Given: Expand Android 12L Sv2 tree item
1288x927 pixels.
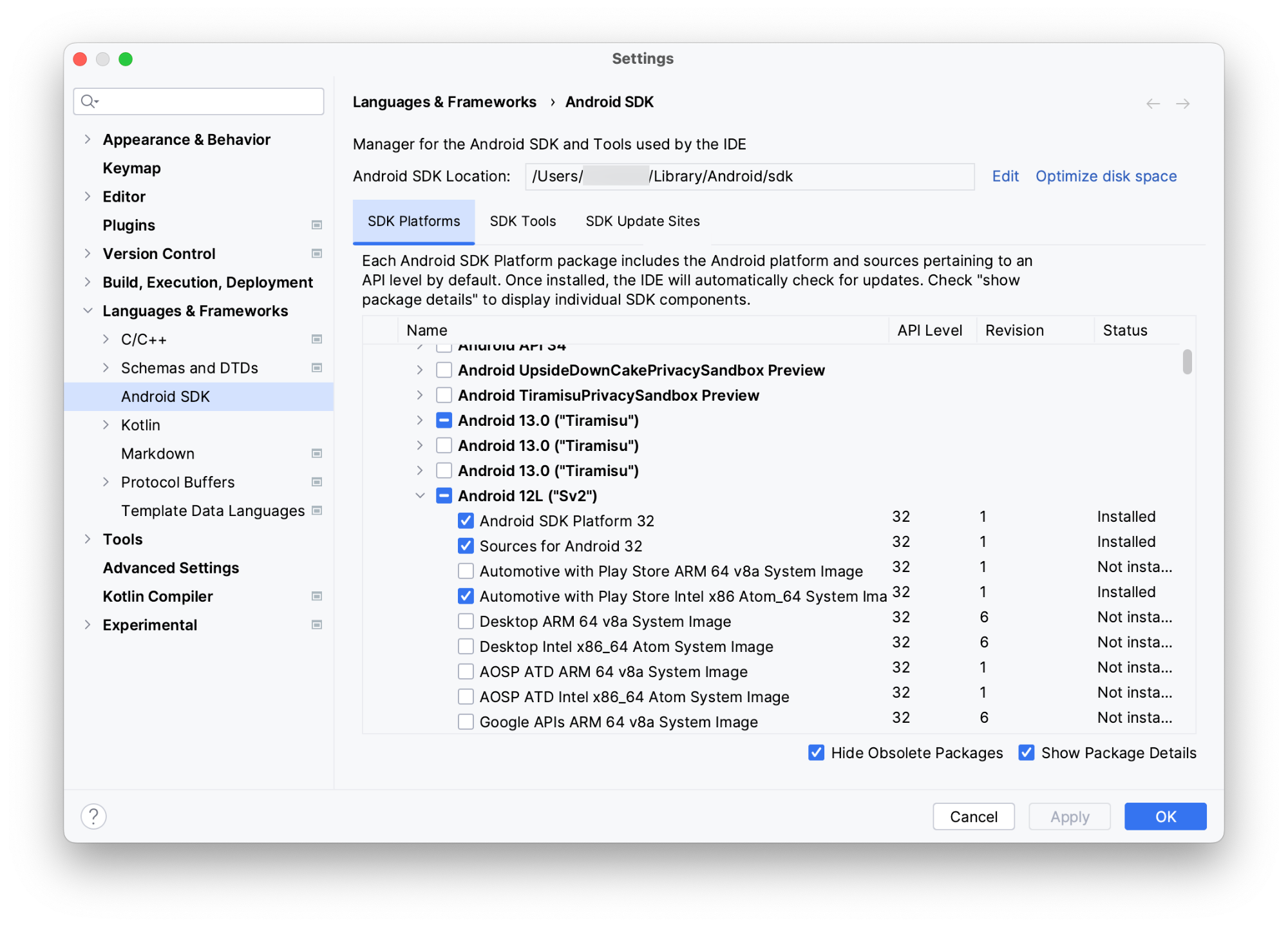Looking at the screenshot, I should 420,495.
